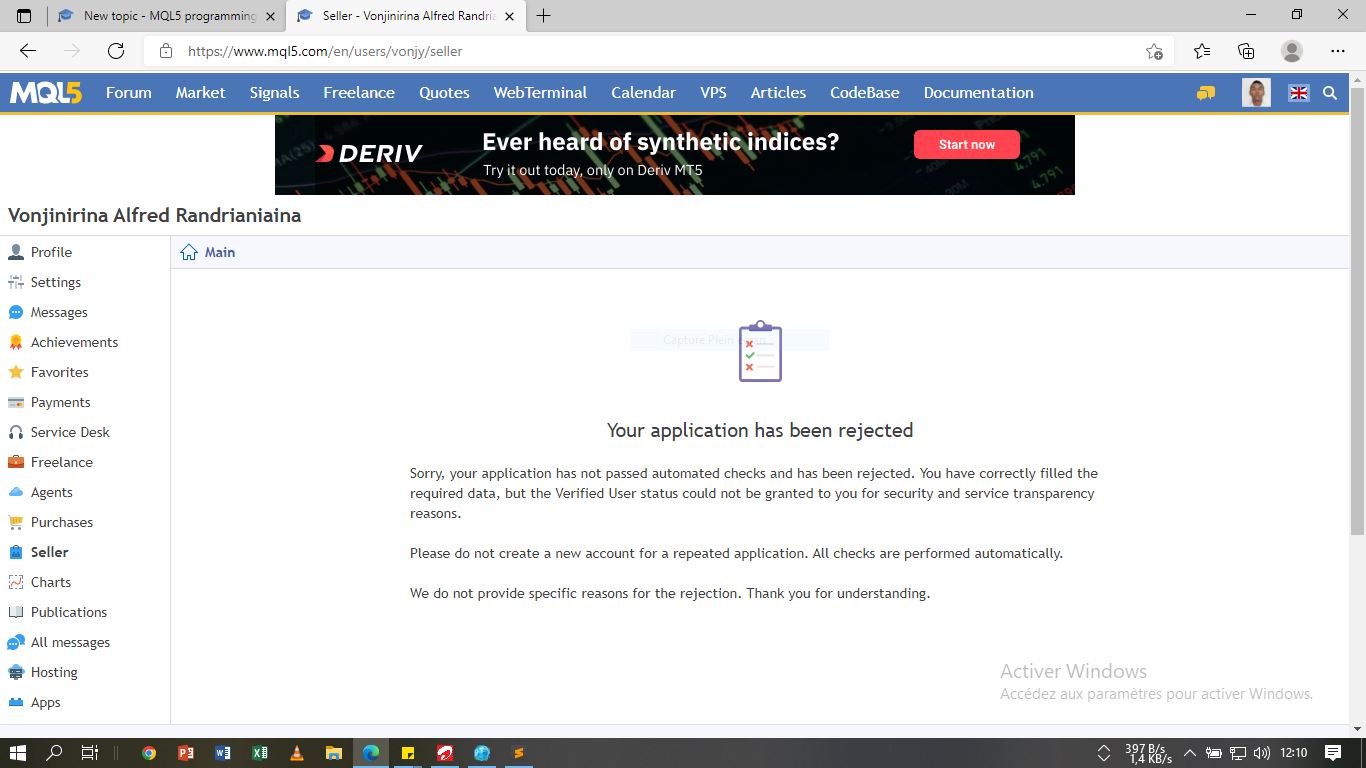Change language via UK flag icon
The height and width of the screenshot is (768, 1366).
1299,93
